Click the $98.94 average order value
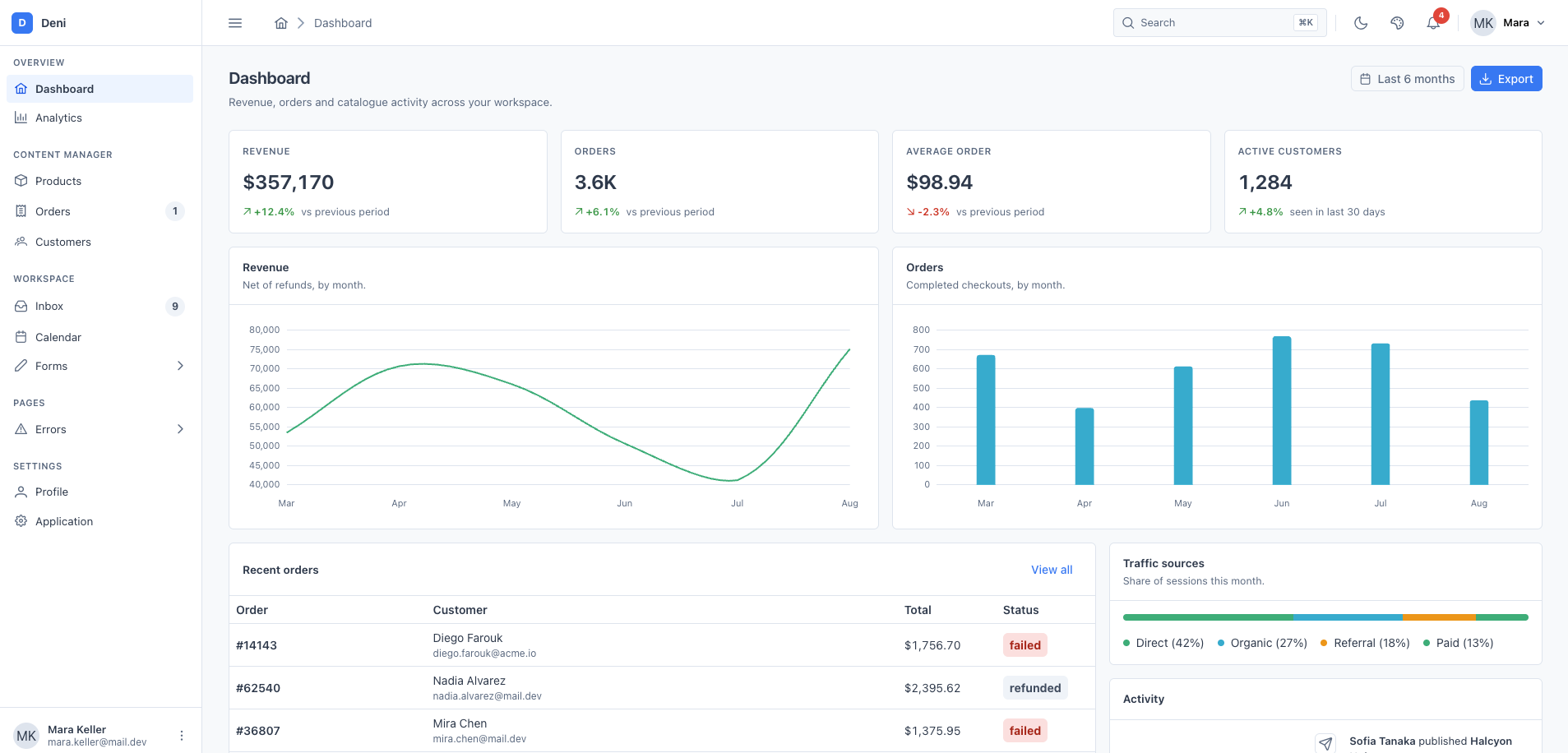1568x753 pixels. [x=940, y=182]
